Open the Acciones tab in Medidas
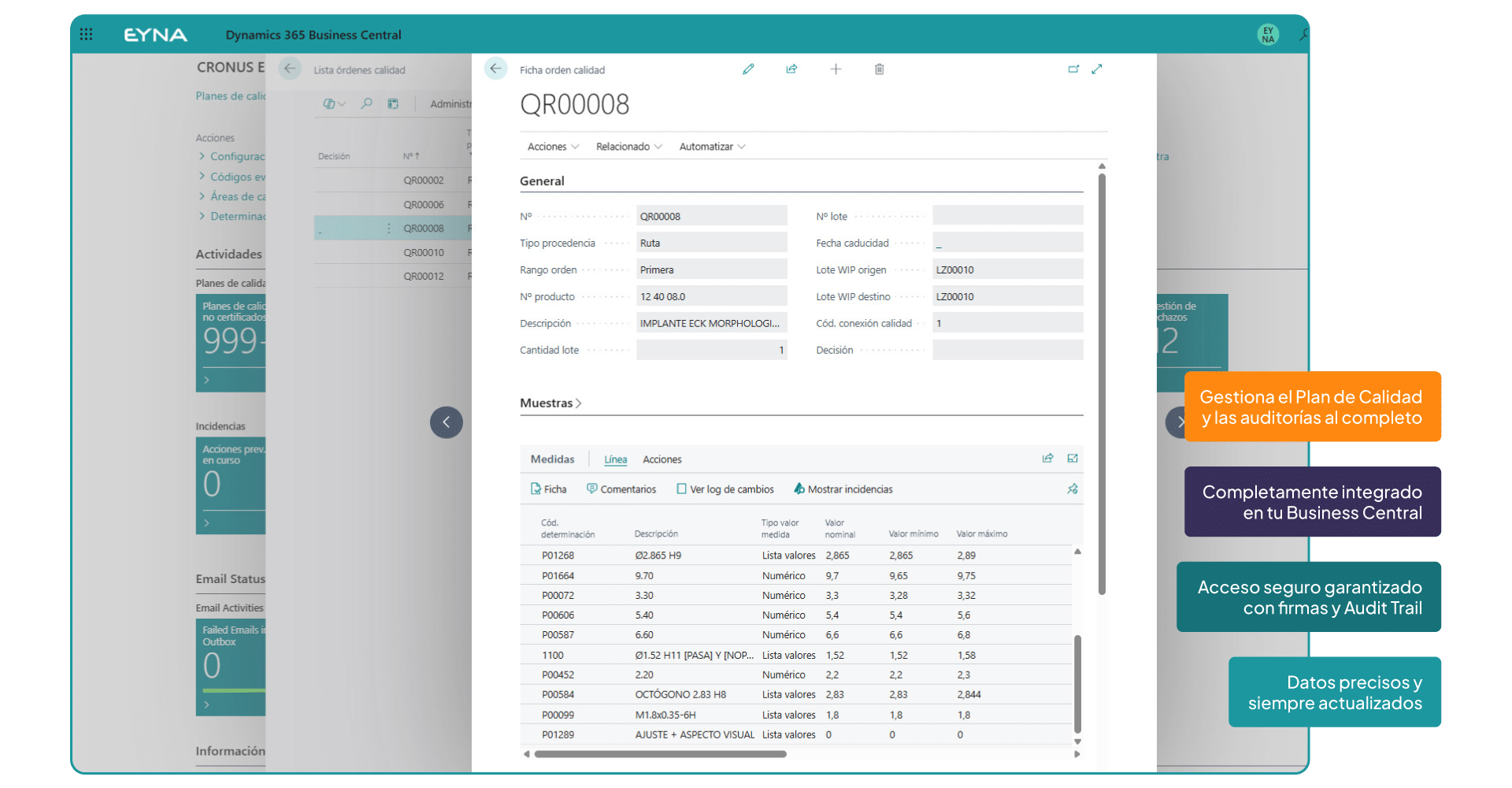The width and height of the screenshot is (1512, 788). pos(662,459)
